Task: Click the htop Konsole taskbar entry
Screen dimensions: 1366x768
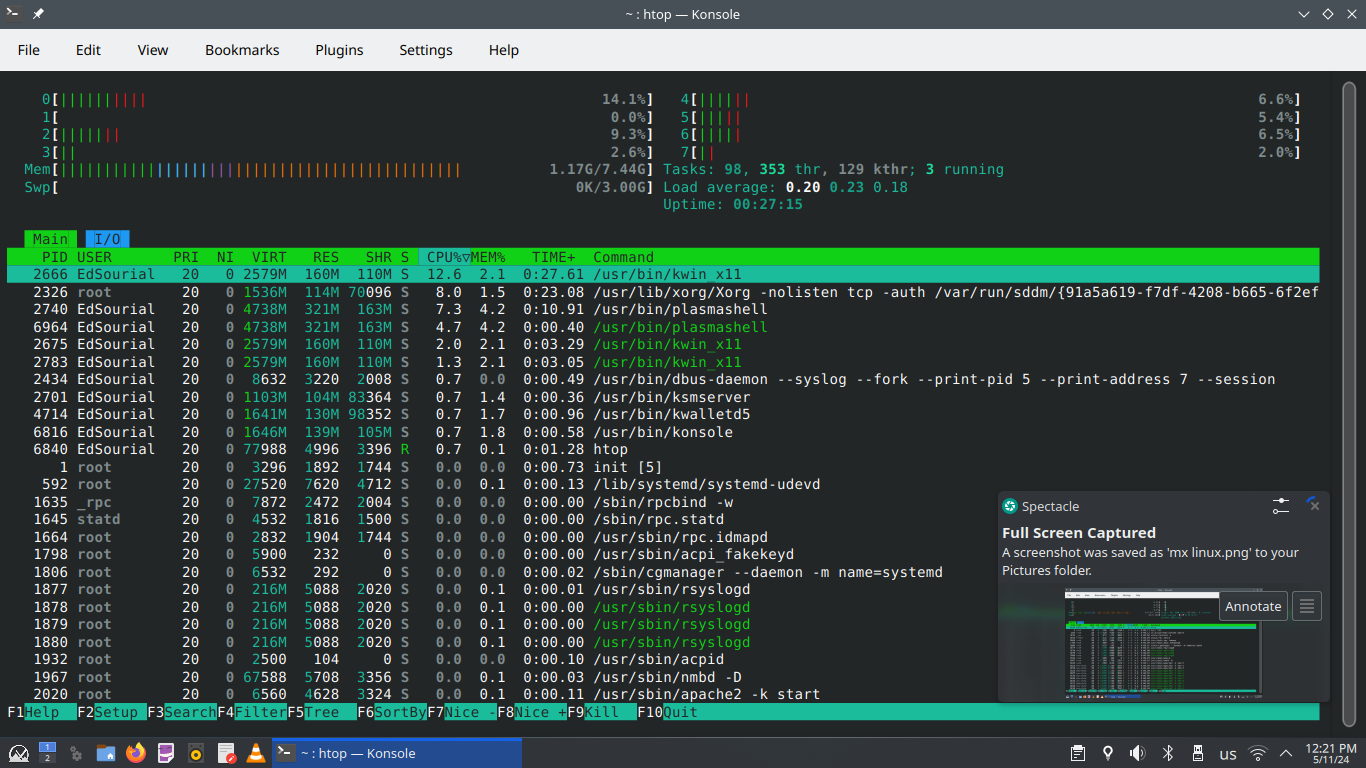Action: point(396,753)
